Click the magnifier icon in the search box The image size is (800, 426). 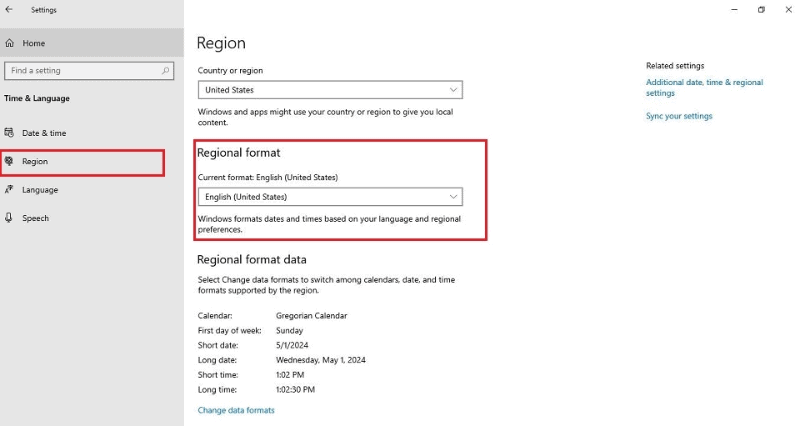click(x=167, y=71)
